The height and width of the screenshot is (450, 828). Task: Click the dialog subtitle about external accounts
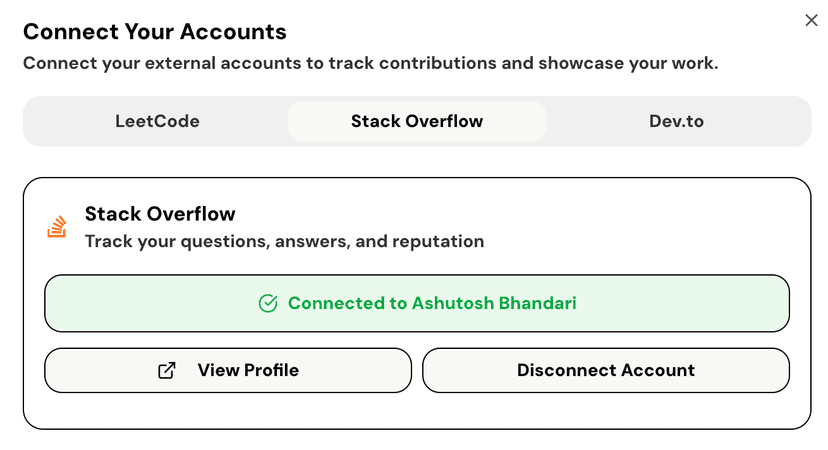click(371, 63)
